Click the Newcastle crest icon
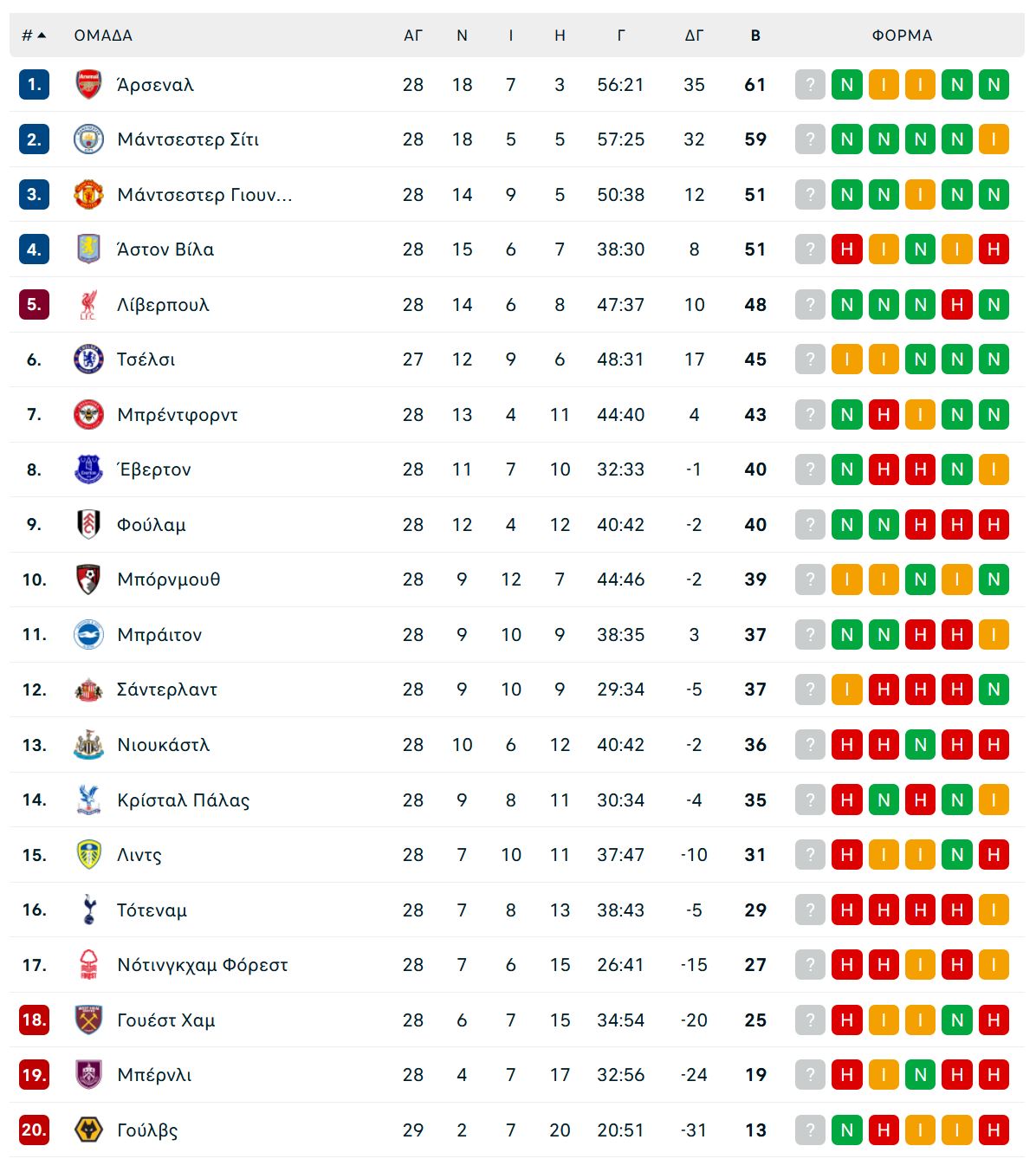The width and height of the screenshot is (1036, 1159). tap(88, 745)
